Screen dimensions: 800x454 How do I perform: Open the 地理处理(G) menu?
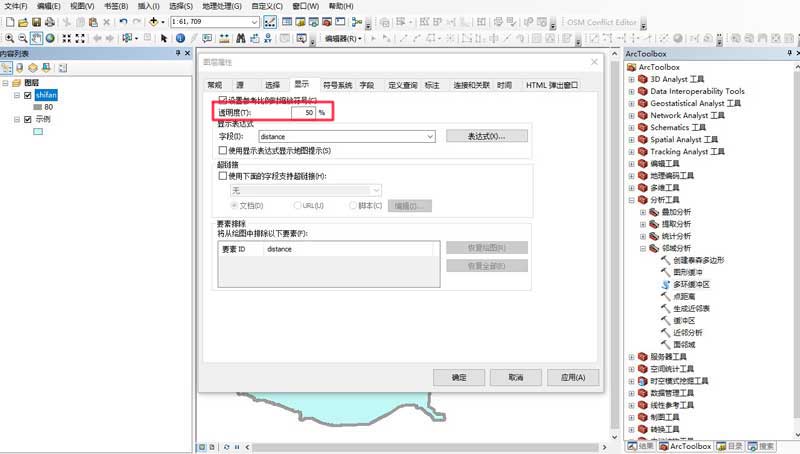point(222,6)
